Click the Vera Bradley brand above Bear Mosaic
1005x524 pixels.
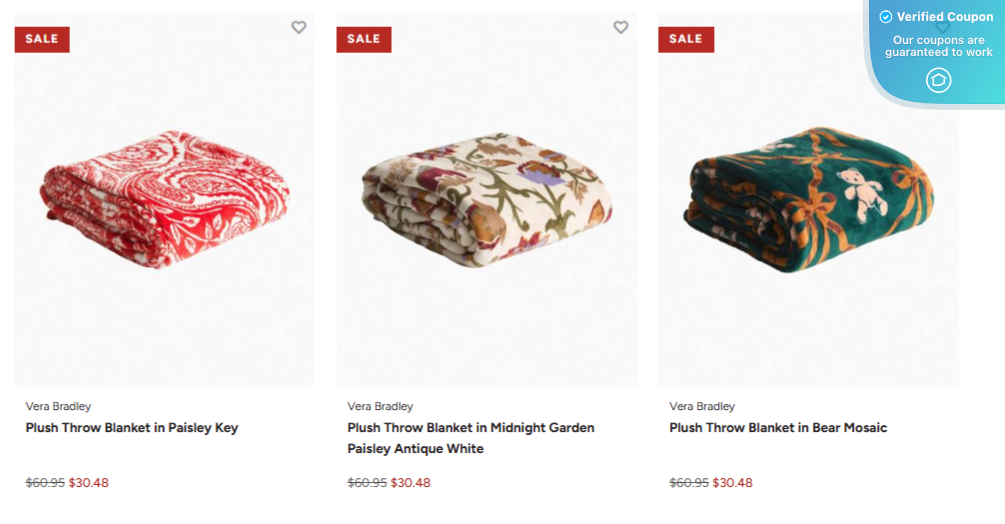[x=702, y=407]
